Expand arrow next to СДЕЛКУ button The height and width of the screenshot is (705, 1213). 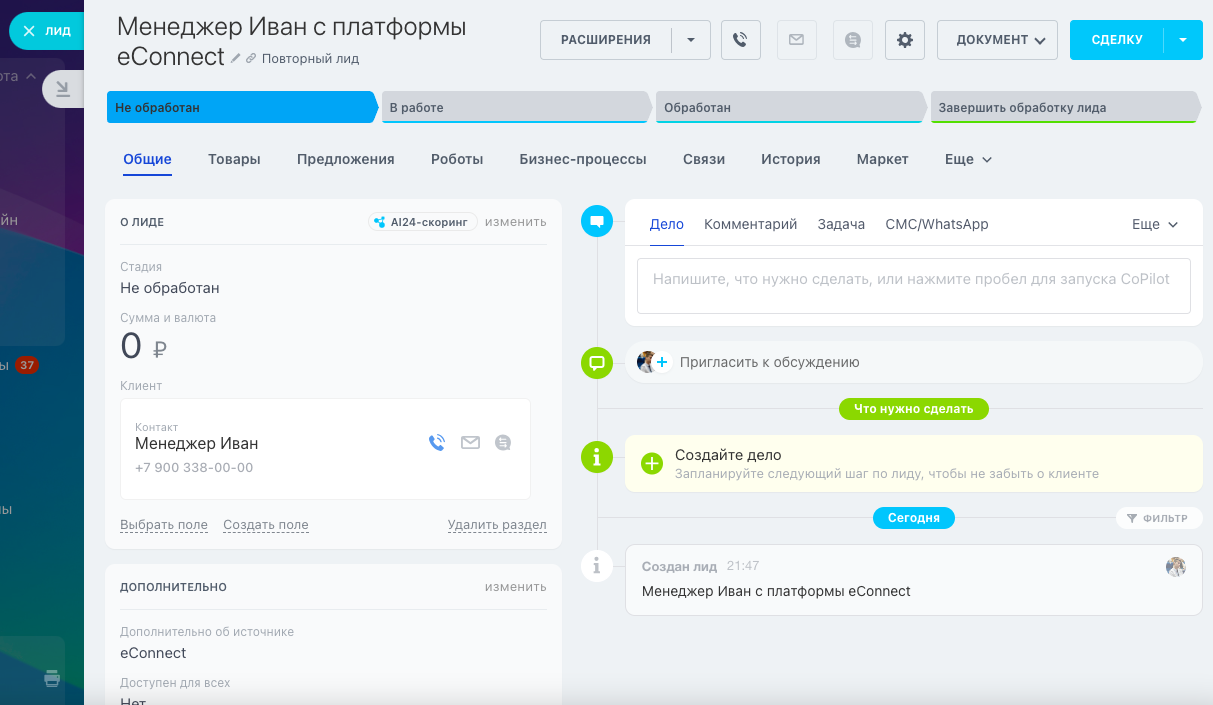(1183, 40)
